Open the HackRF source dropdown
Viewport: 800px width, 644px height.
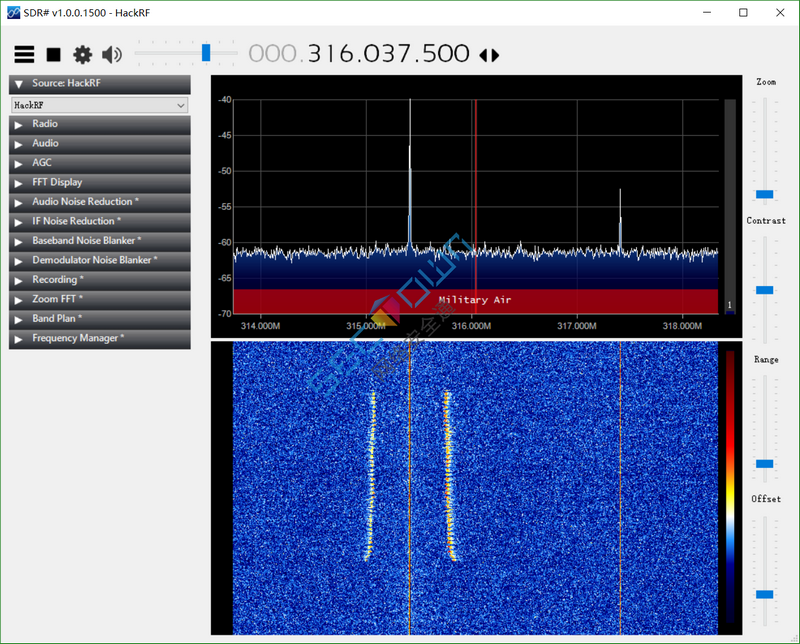coord(100,105)
